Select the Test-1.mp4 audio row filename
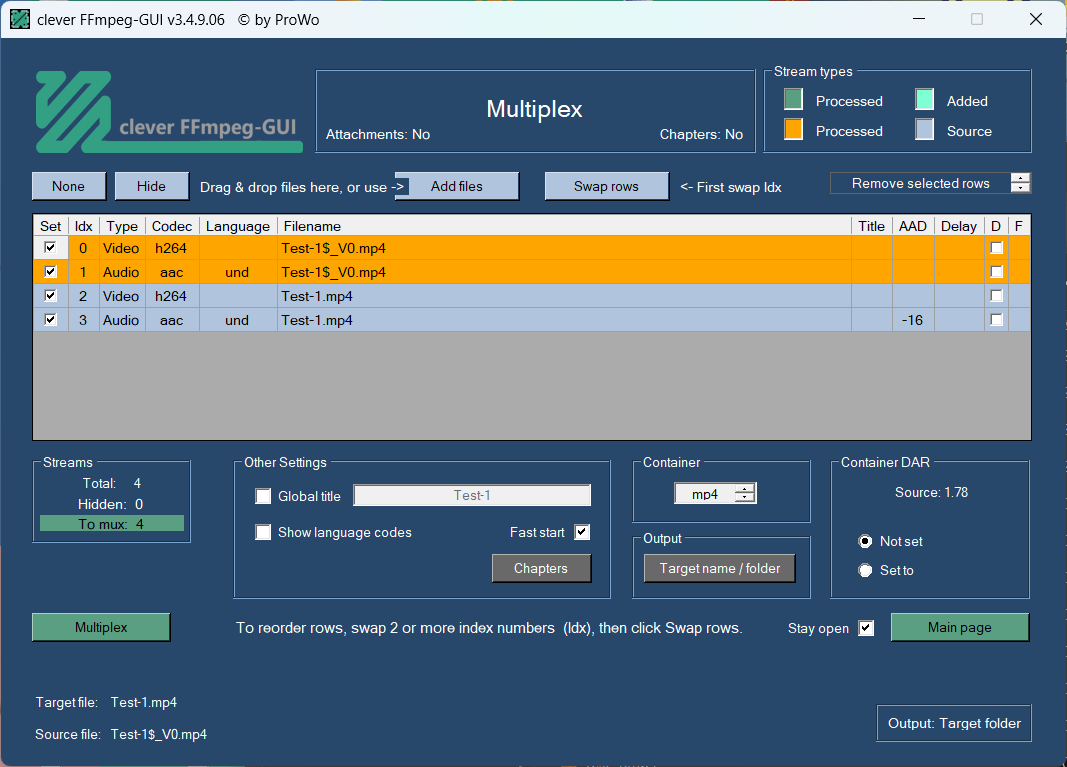 click(x=317, y=320)
